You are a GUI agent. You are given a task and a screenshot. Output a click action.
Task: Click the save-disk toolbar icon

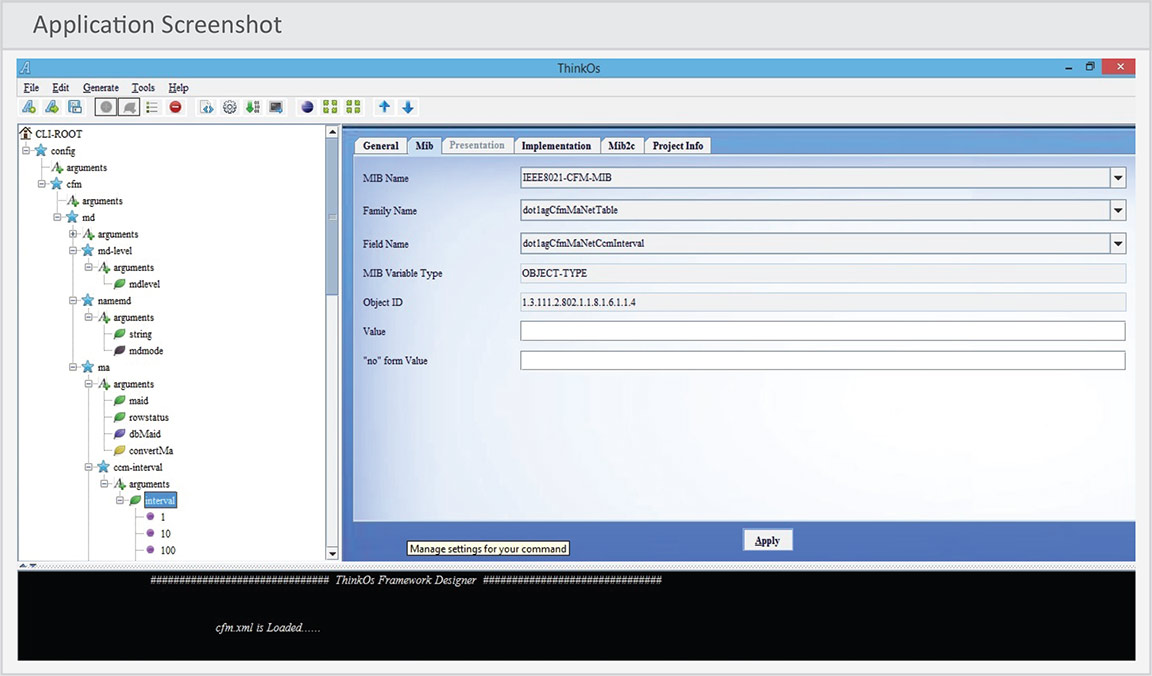(x=75, y=107)
